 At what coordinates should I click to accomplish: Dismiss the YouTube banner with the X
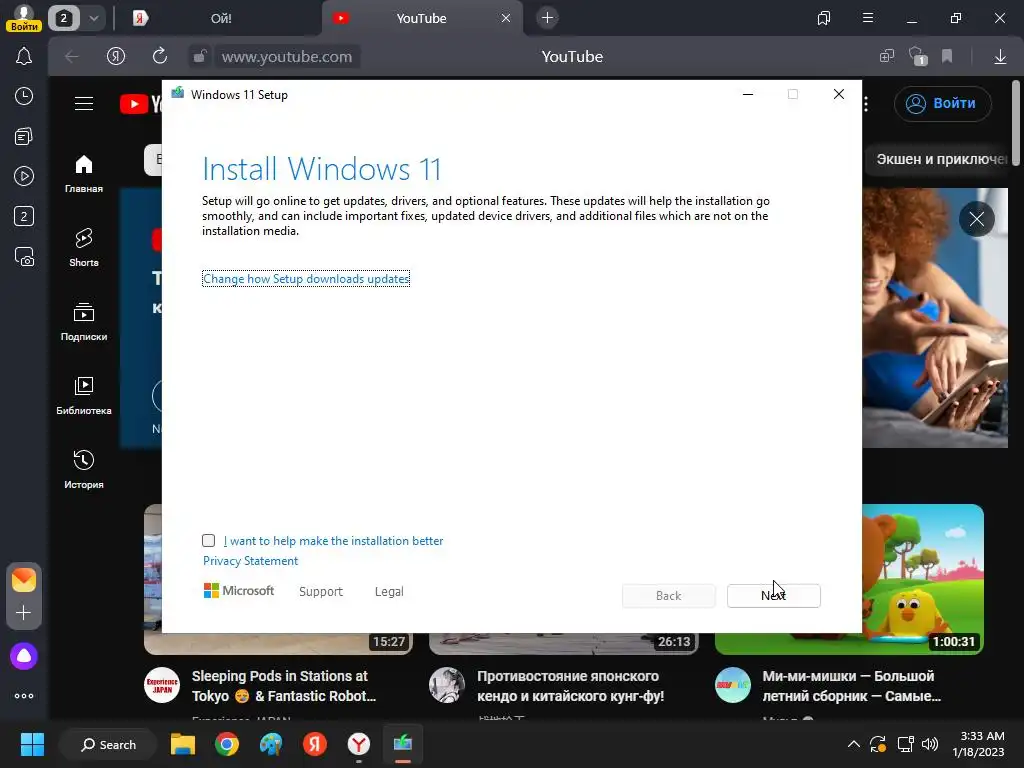click(x=977, y=219)
